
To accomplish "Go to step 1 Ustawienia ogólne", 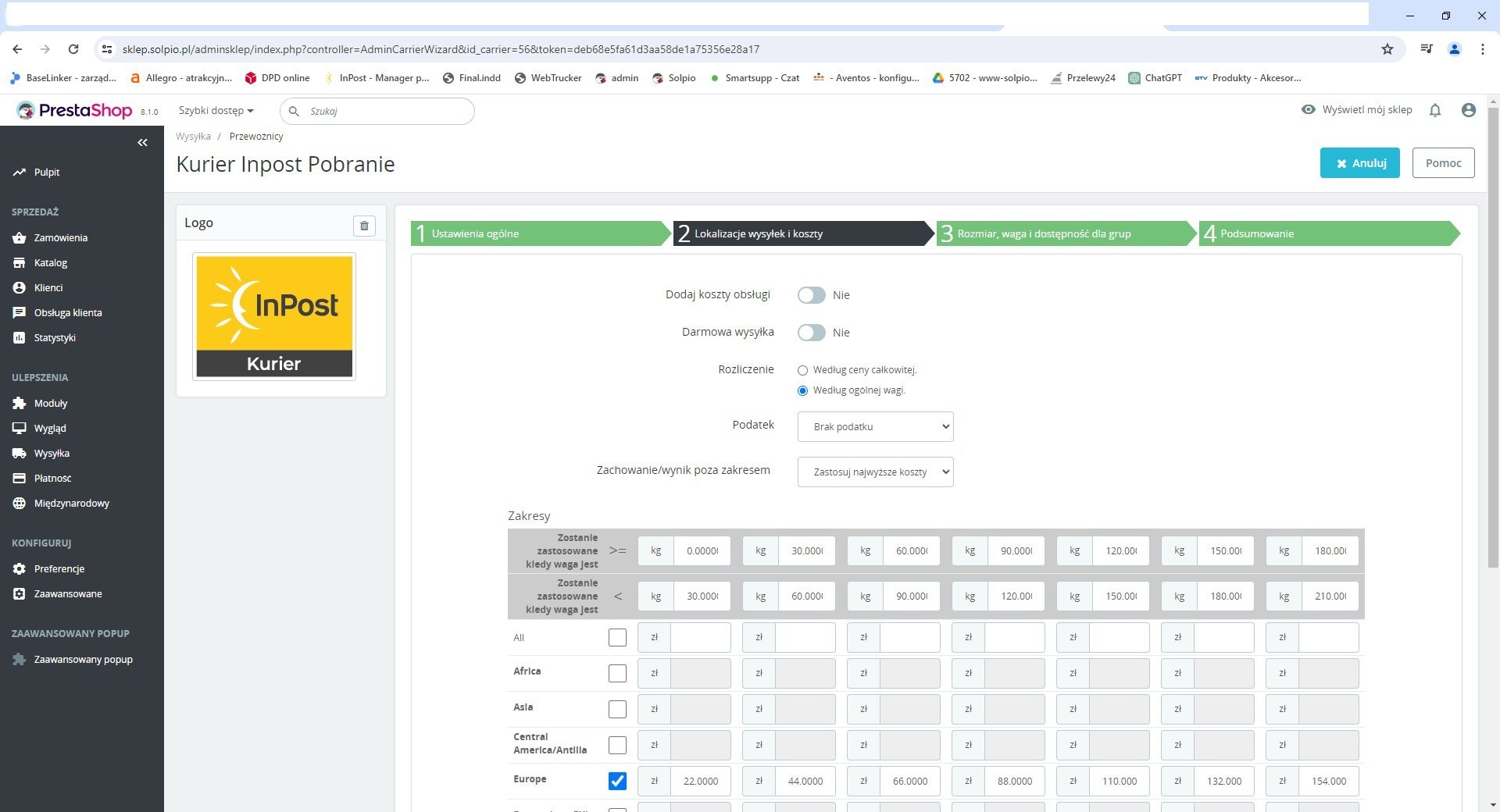I will coord(541,233).
